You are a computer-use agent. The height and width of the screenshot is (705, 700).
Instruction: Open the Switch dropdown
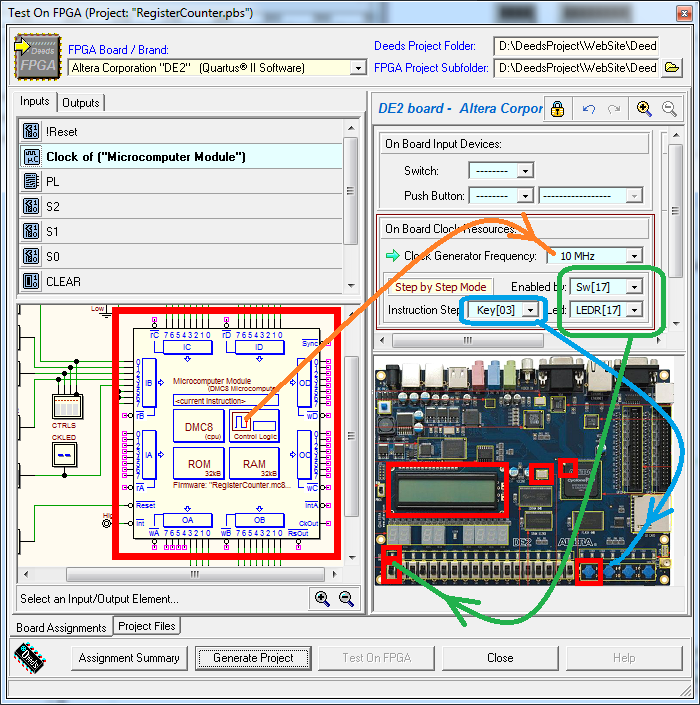525,171
